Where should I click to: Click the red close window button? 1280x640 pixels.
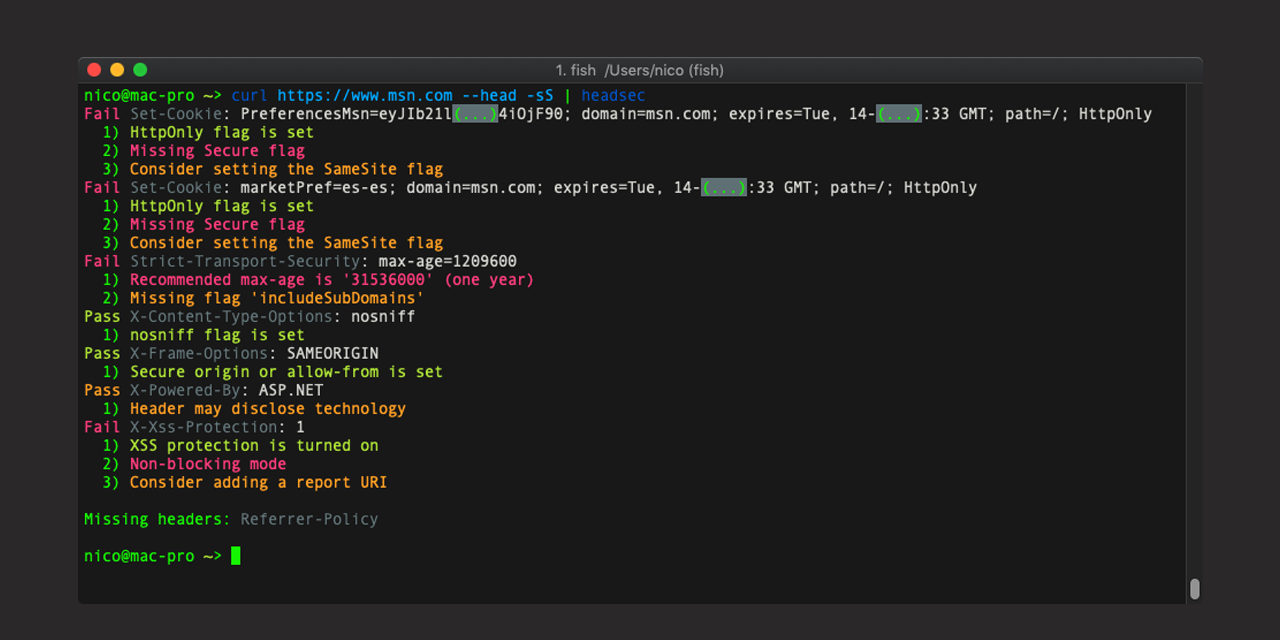pyautogui.click(x=94, y=70)
